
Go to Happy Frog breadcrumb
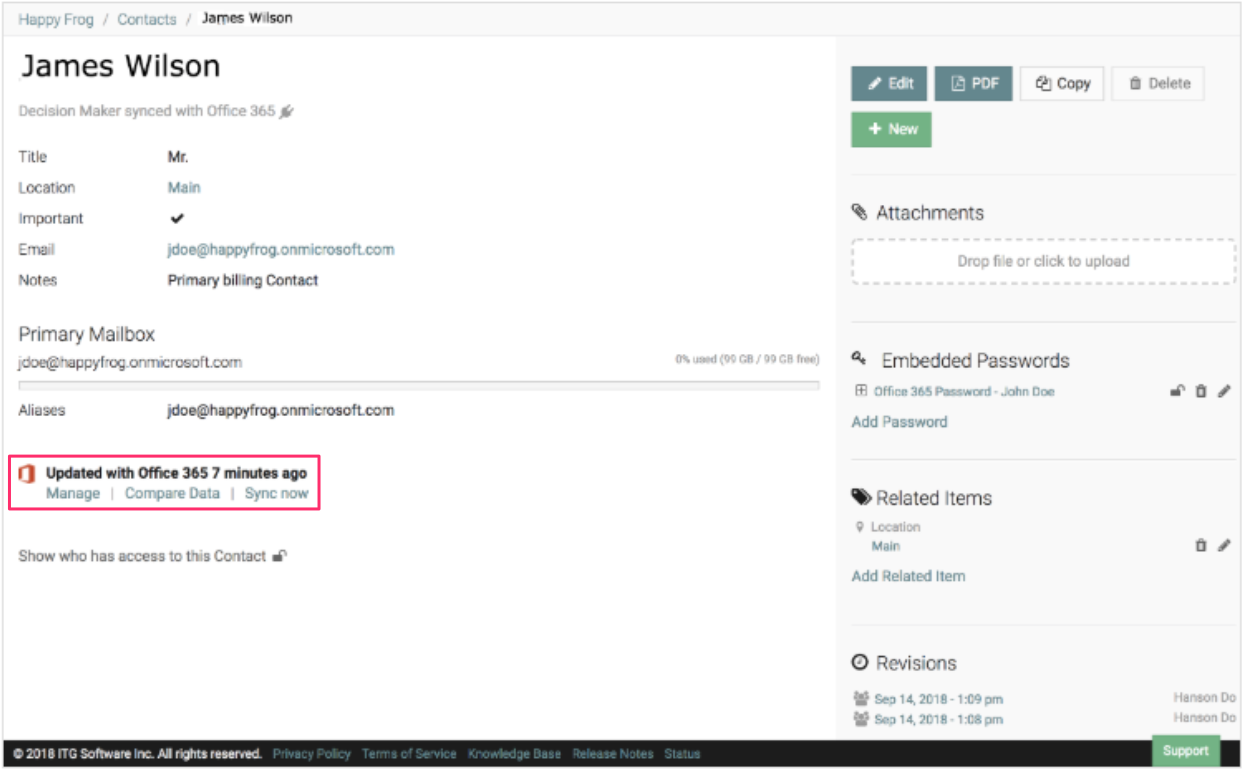click(x=54, y=19)
